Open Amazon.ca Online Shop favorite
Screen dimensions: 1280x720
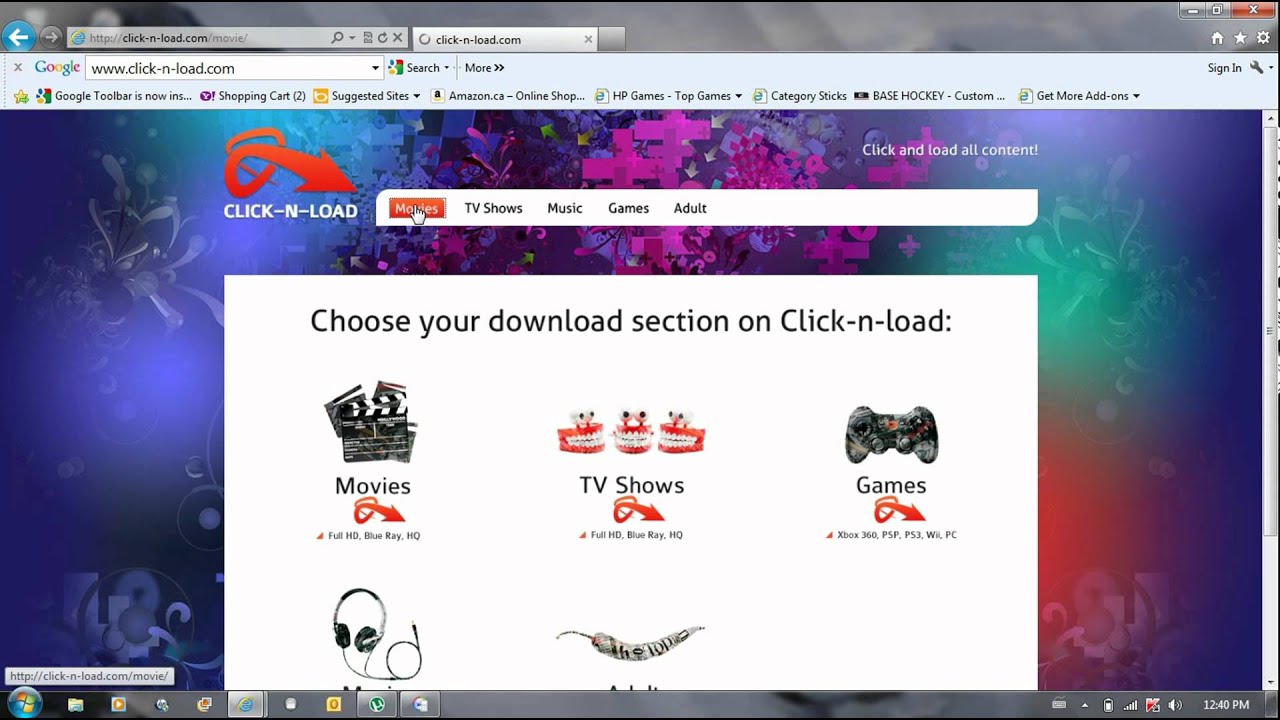[x=508, y=96]
